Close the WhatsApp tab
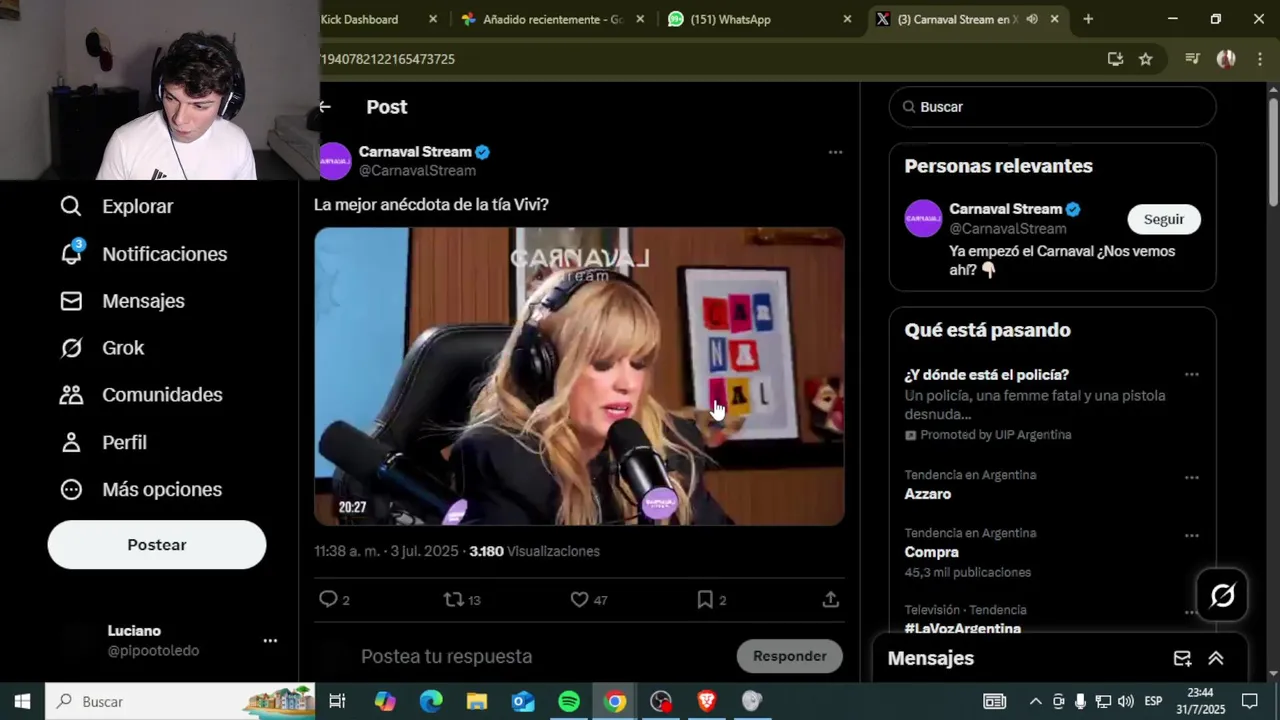The width and height of the screenshot is (1280, 720). pos(847,19)
